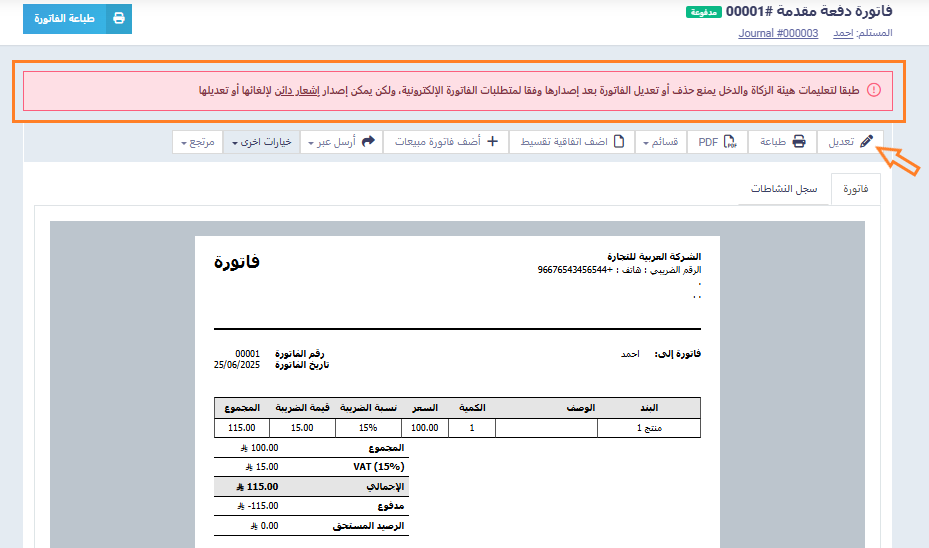Viewport: 929px width, 548px height.
Task: Click اضف اتفاقية تقسيط button
Action: point(572,142)
